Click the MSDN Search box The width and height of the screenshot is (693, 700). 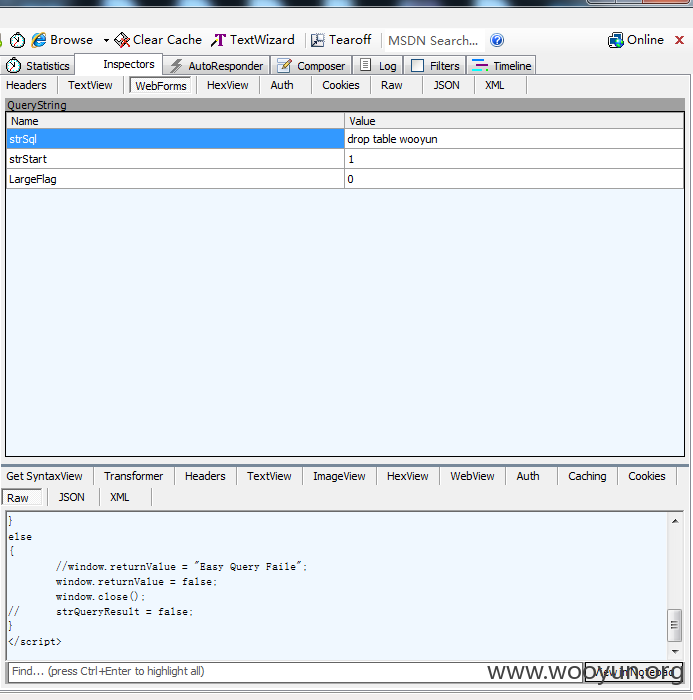[433, 41]
